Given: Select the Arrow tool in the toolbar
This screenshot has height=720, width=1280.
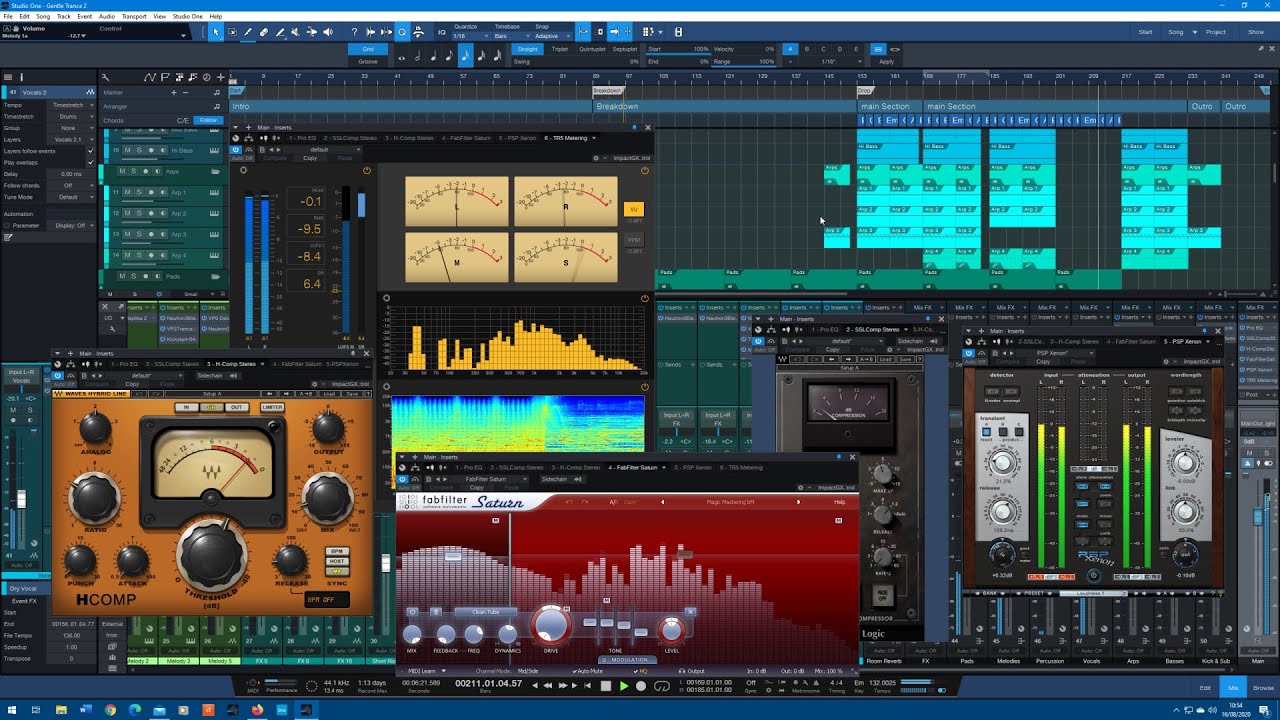Looking at the screenshot, I should point(216,32).
